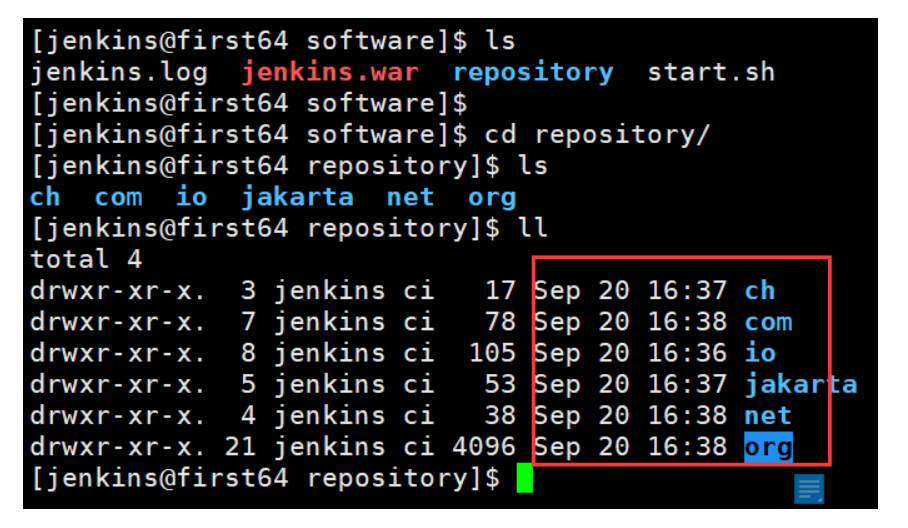Click 'net' in the short ls listing
Image resolution: width=908 pixels, height=528 pixels.
411,197
